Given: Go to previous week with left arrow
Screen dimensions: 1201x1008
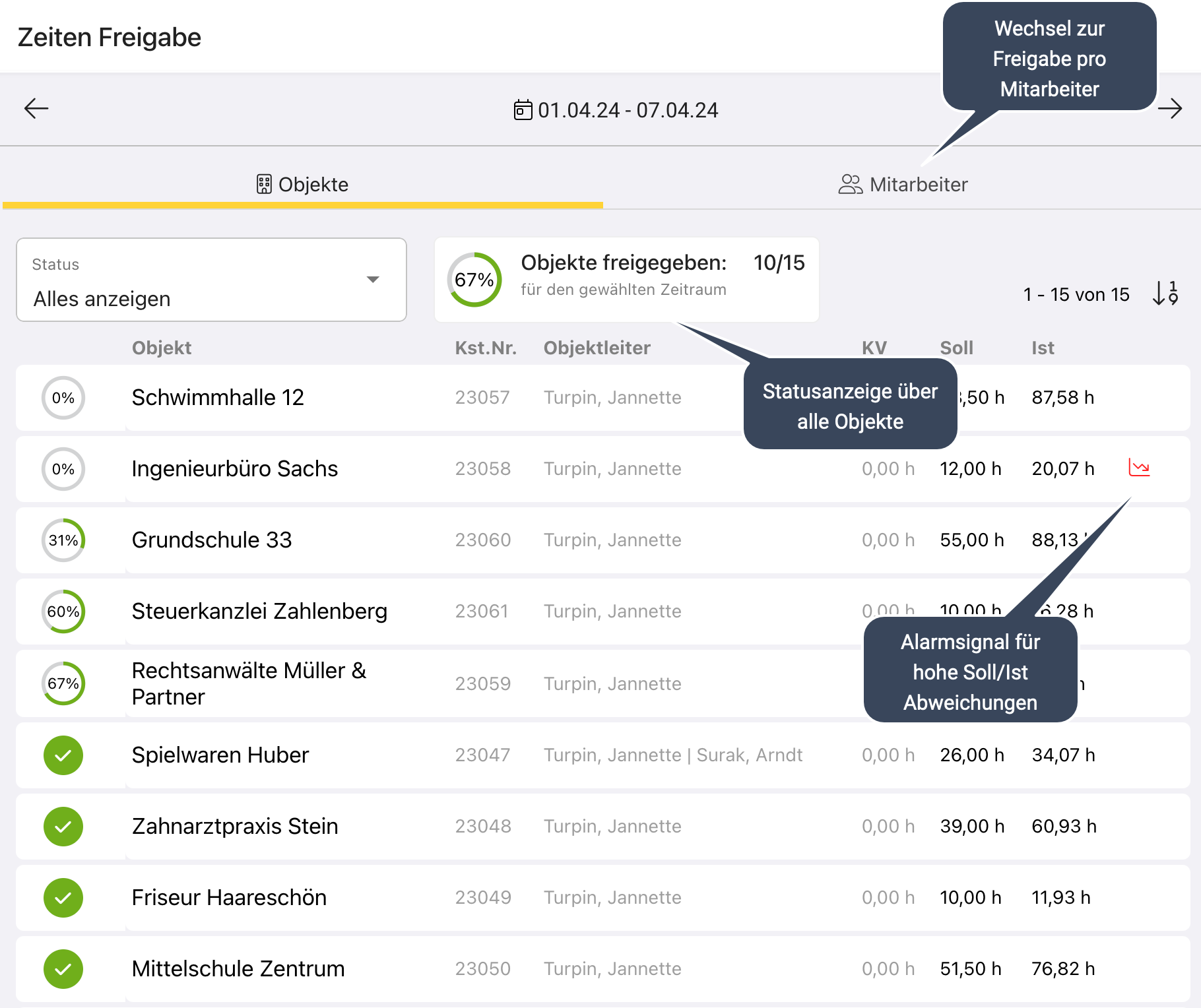Looking at the screenshot, I should click(x=36, y=108).
